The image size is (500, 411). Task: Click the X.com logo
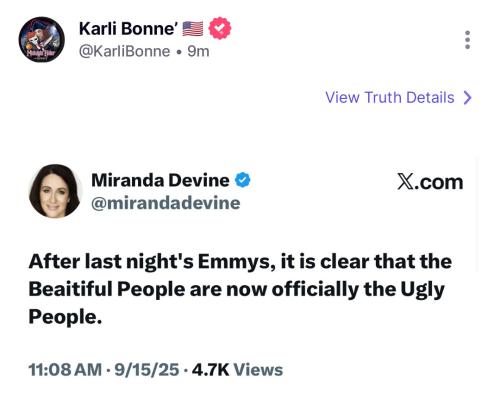[430, 182]
